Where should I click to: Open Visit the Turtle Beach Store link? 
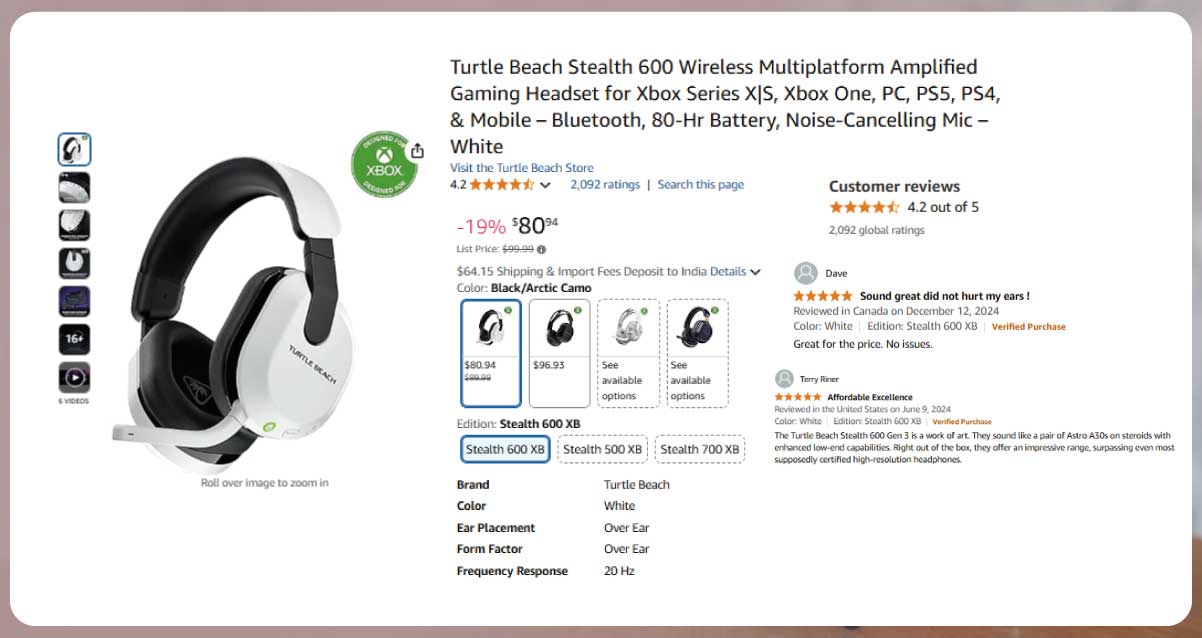coord(521,168)
